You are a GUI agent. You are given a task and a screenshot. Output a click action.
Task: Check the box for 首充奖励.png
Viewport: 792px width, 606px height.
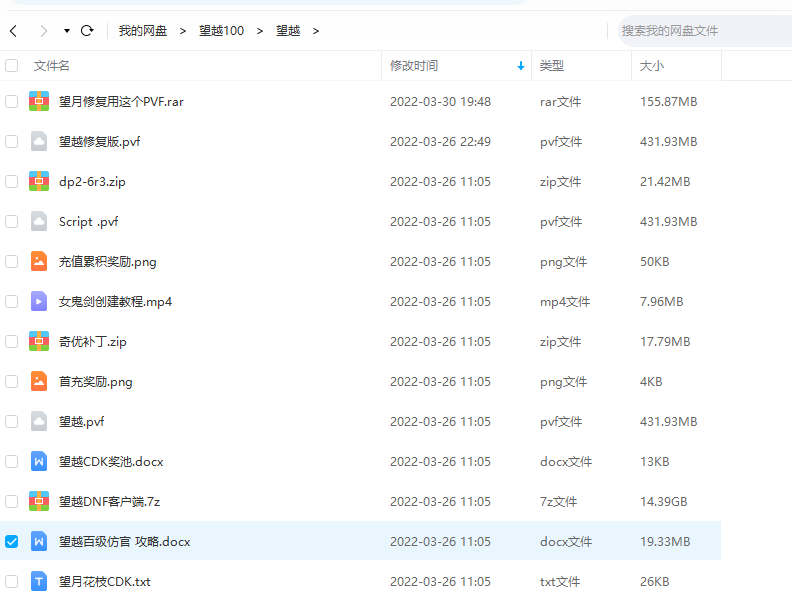tap(12, 381)
